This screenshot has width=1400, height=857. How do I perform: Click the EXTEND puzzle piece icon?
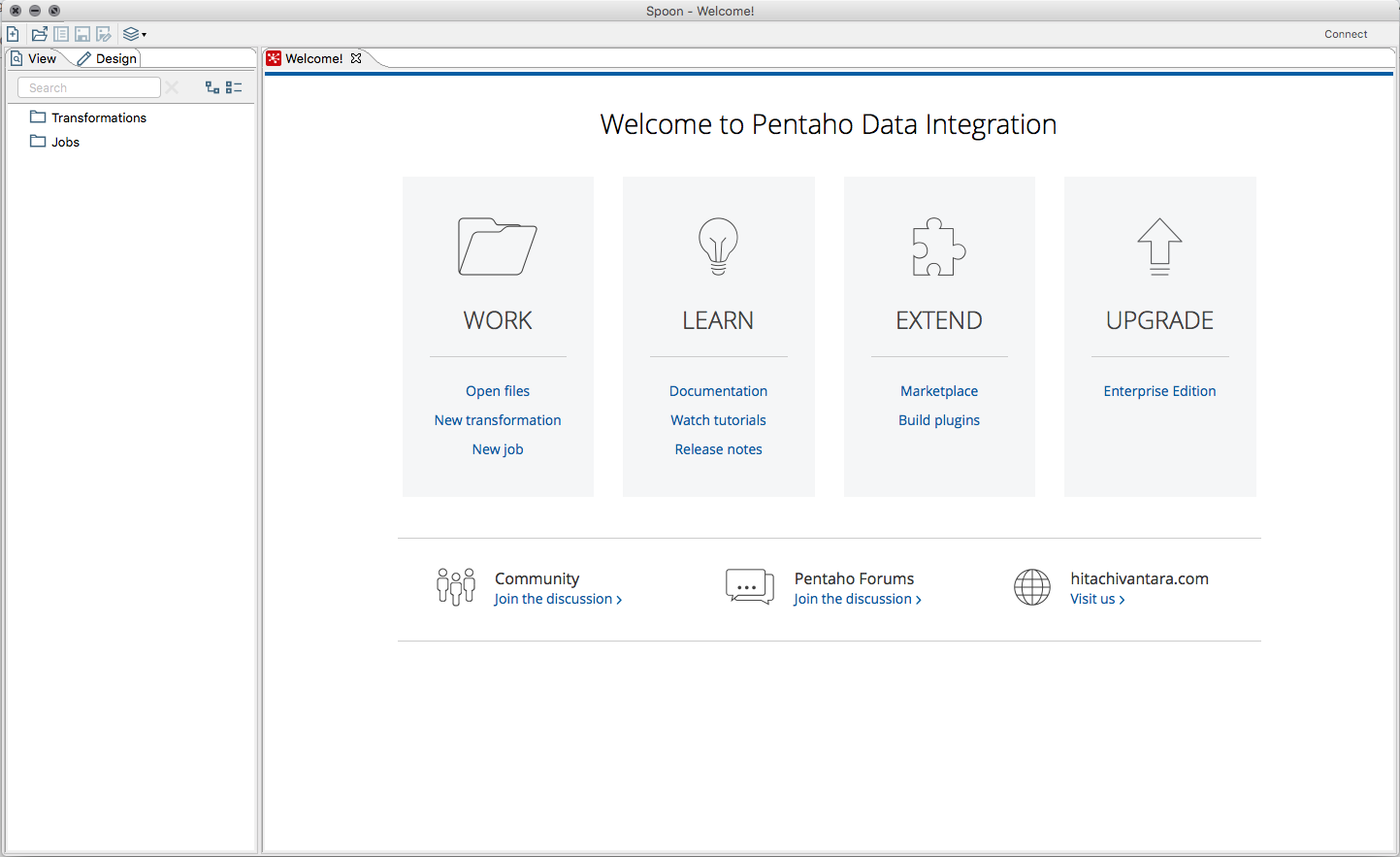tap(938, 247)
